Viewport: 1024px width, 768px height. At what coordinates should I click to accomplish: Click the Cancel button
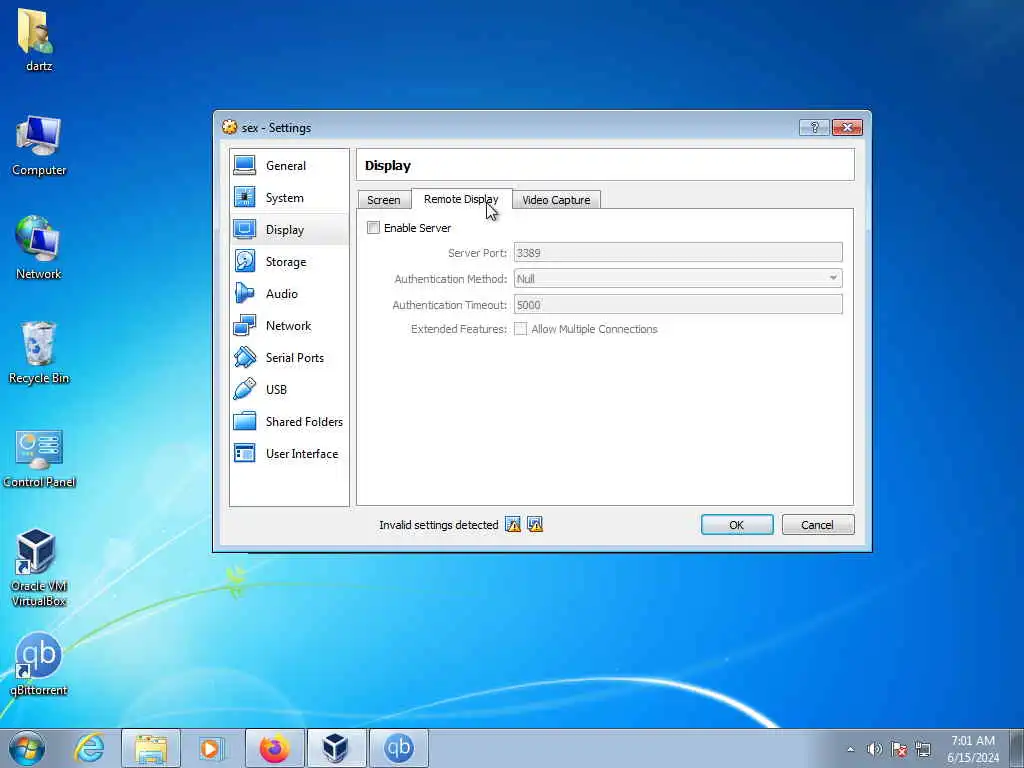point(817,524)
